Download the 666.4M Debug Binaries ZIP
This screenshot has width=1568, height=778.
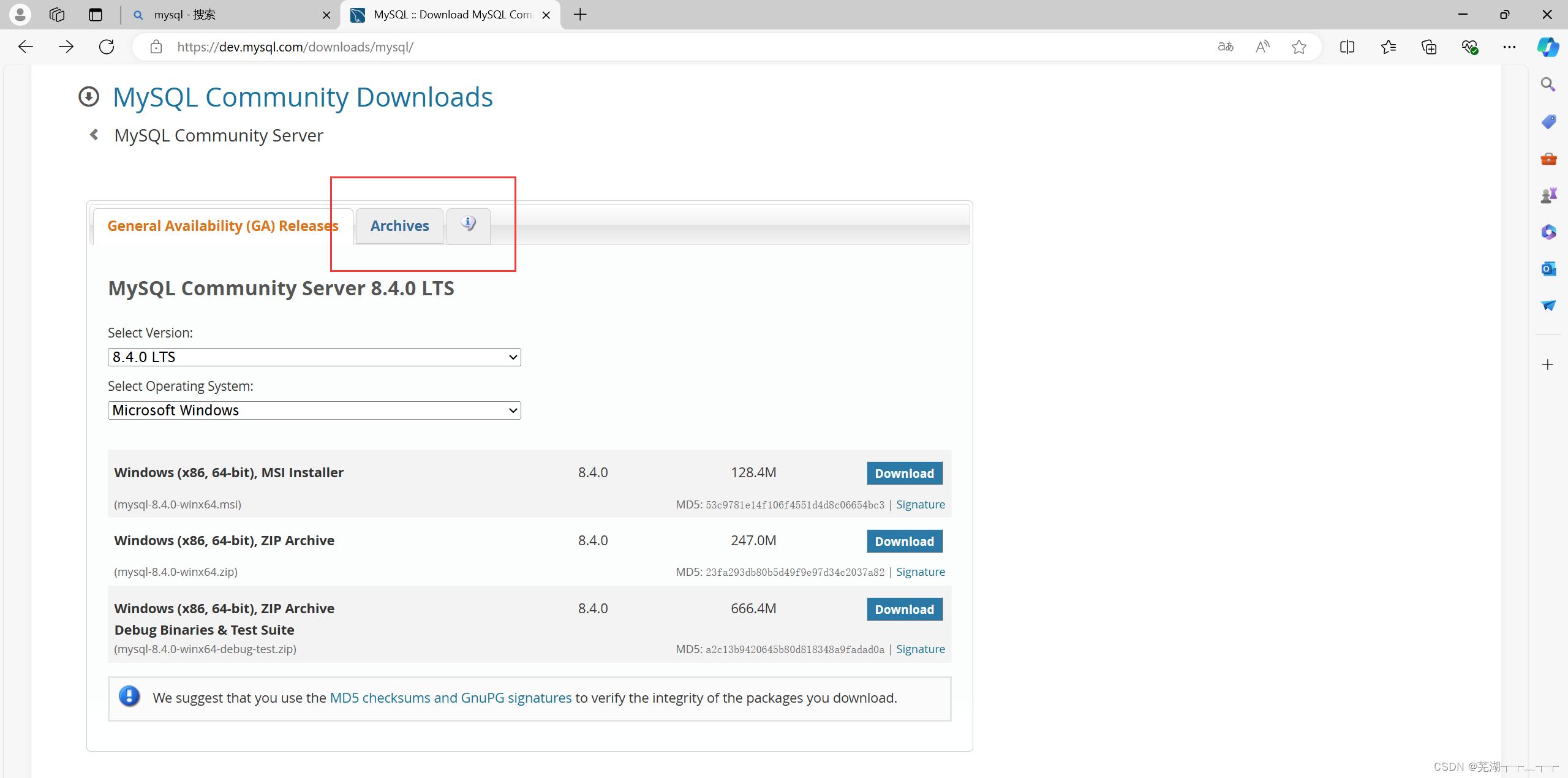coord(904,610)
